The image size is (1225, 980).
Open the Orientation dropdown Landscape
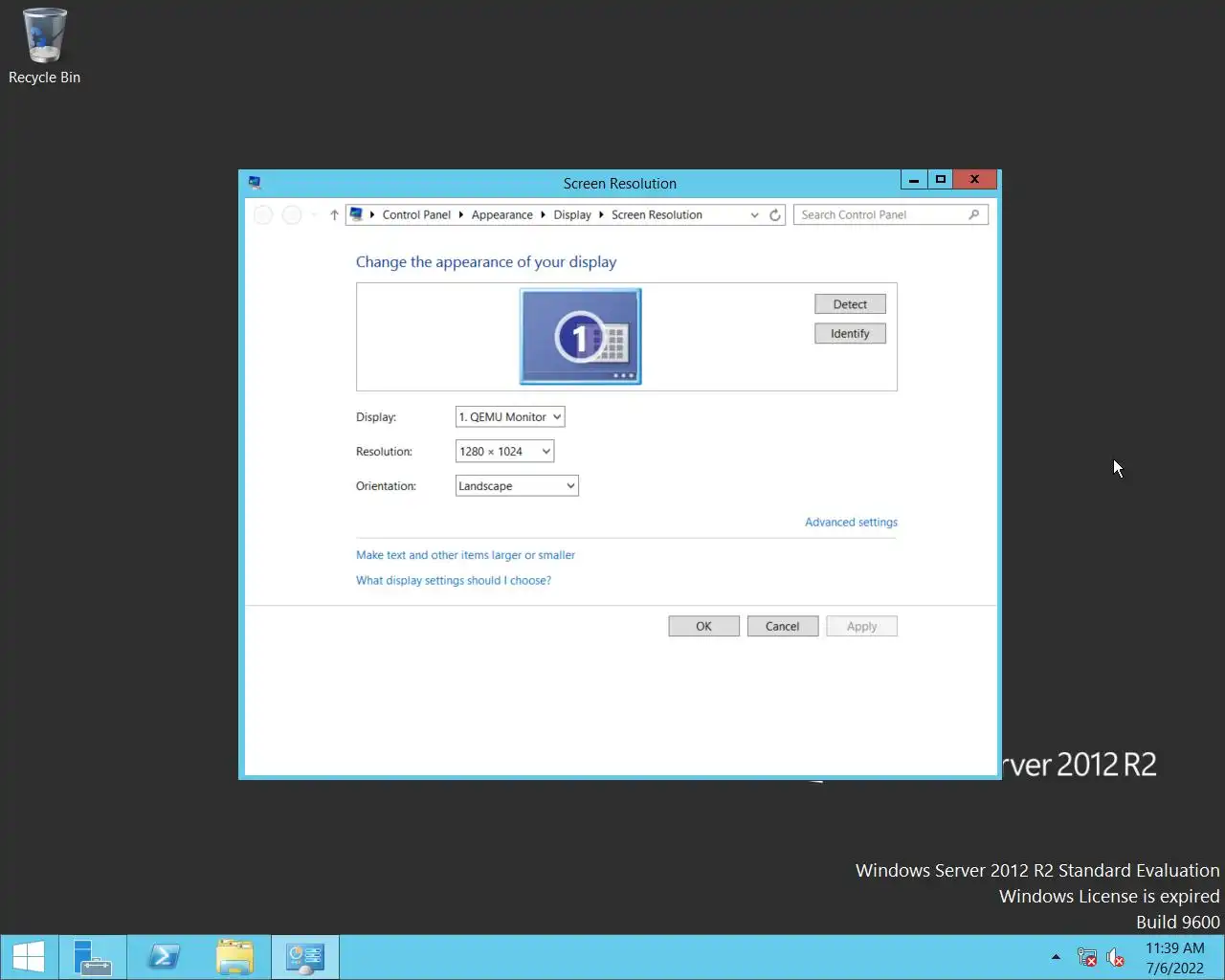click(x=517, y=486)
